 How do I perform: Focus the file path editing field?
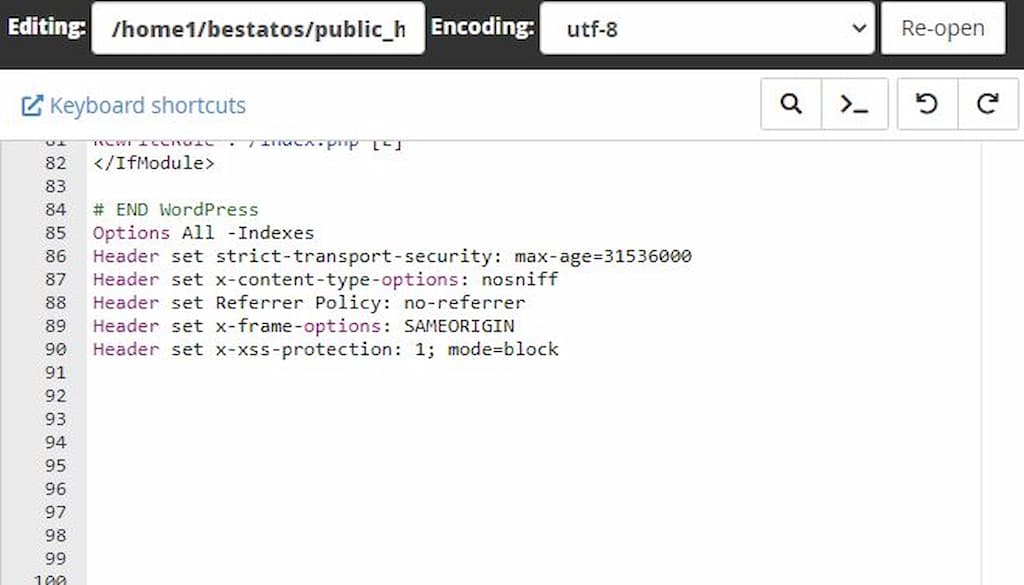259,28
